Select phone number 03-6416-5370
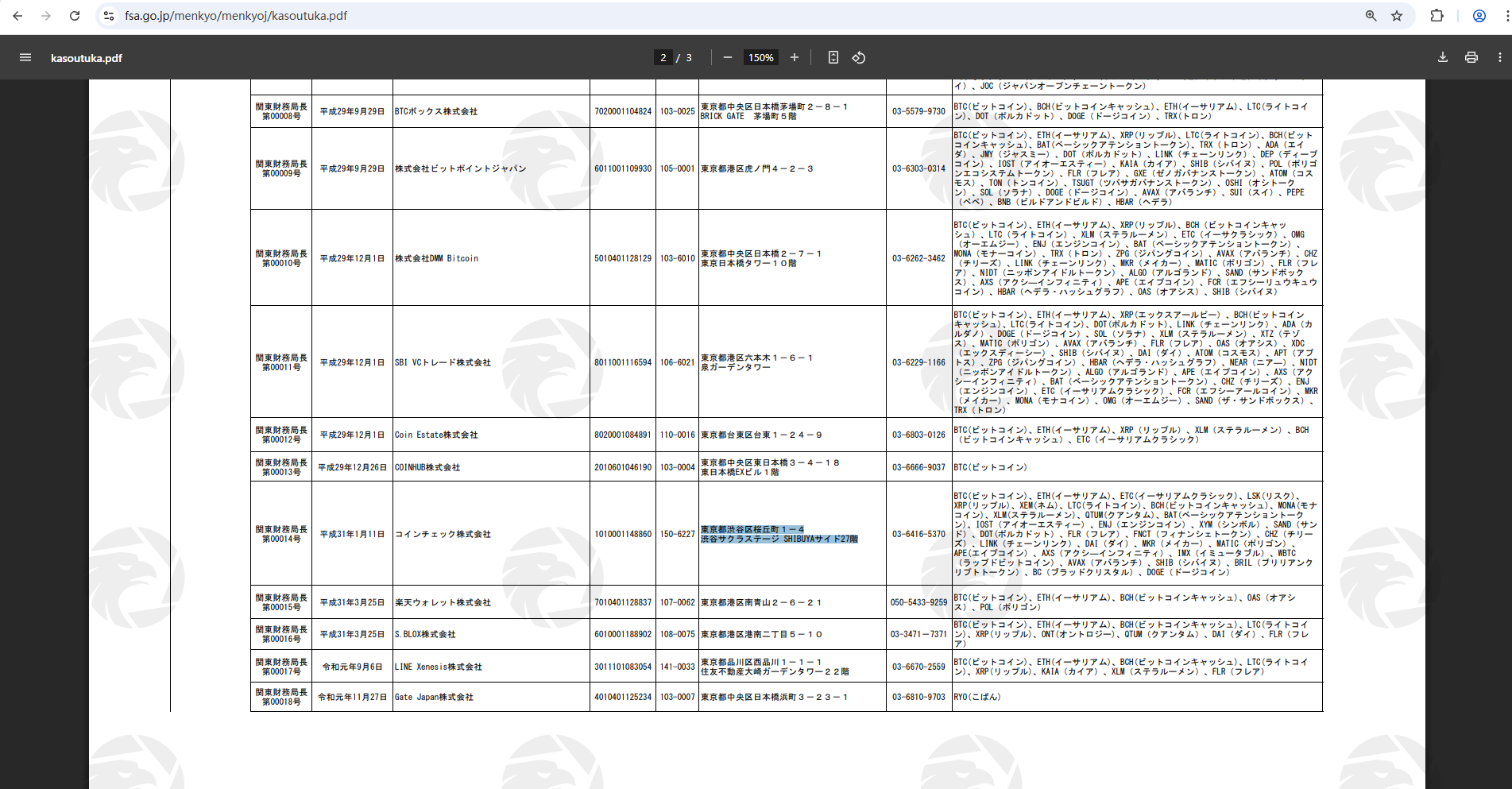This screenshot has width=1512, height=789. 918,534
